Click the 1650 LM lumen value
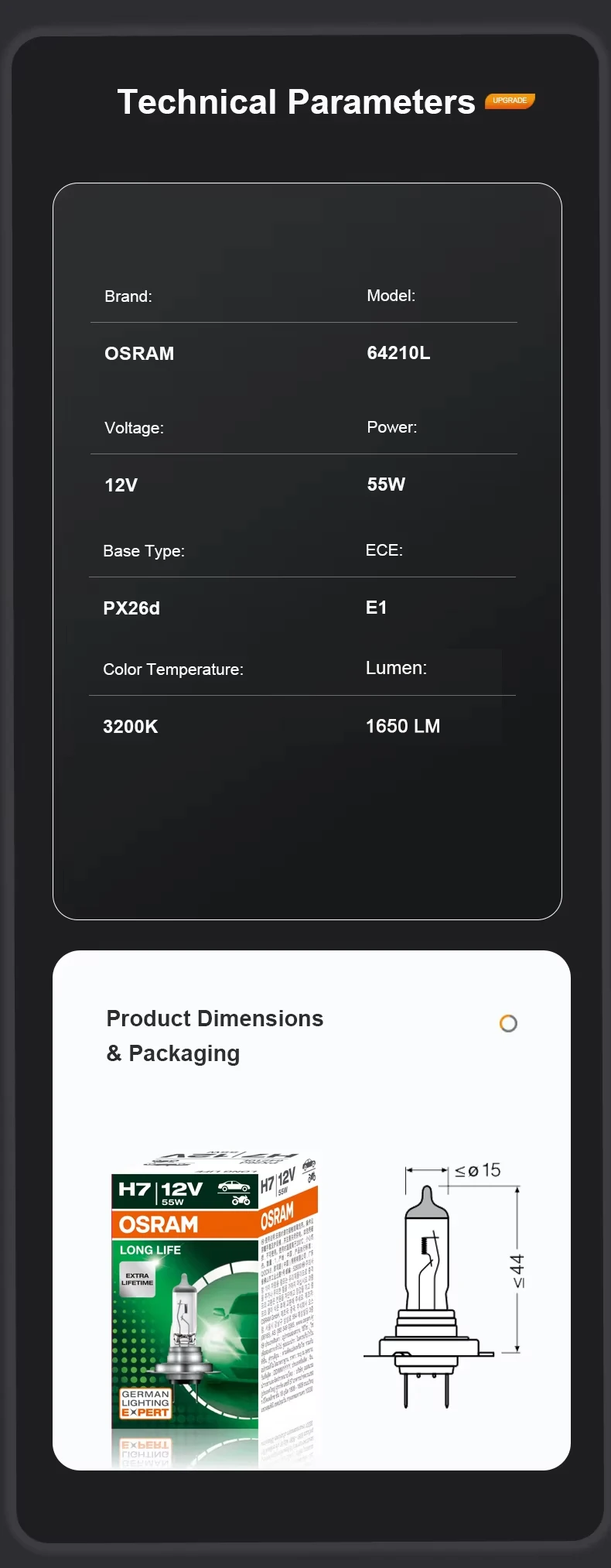Image resolution: width=611 pixels, height=1568 pixels. (403, 726)
